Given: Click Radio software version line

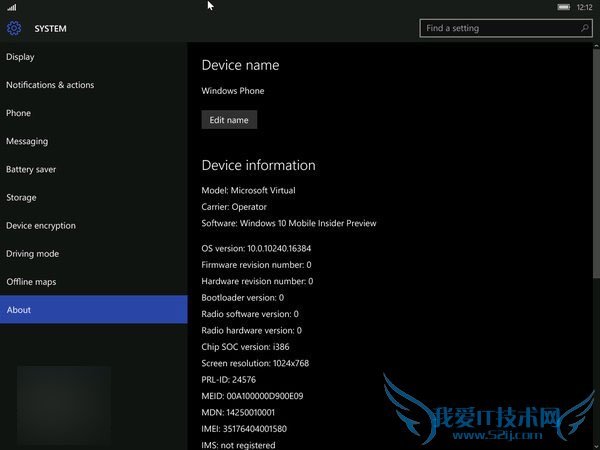Looking at the screenshot, I should coord(250,314).
